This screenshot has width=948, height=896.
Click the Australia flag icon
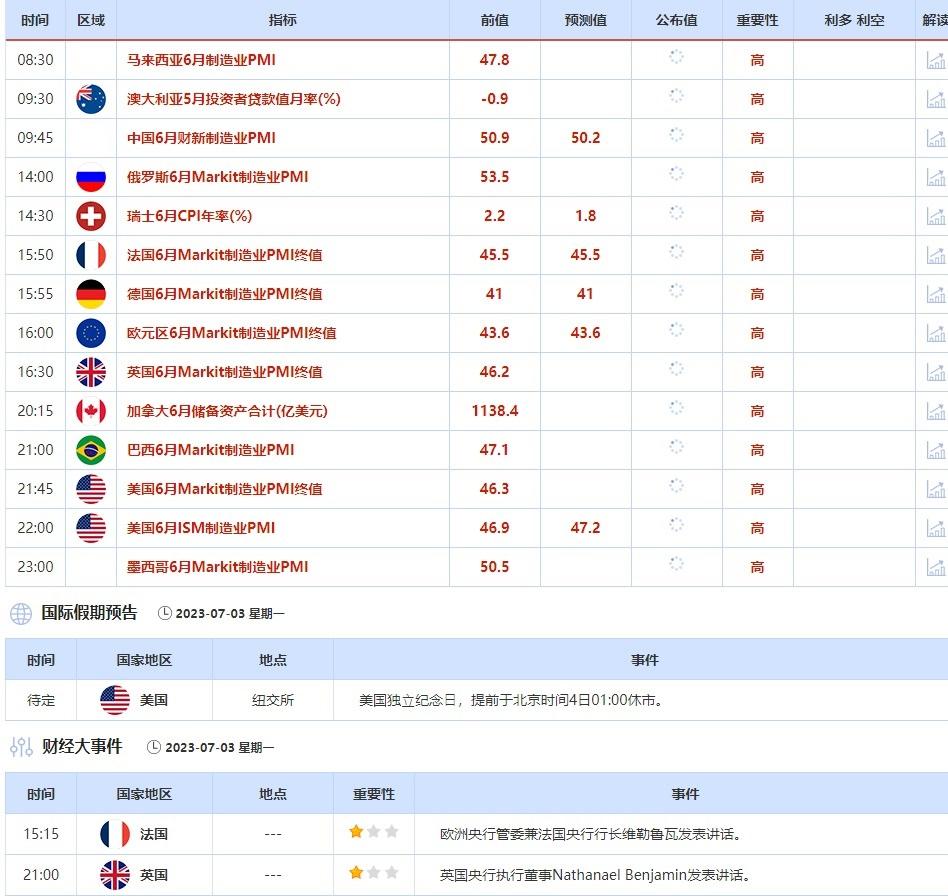(91, 99)
